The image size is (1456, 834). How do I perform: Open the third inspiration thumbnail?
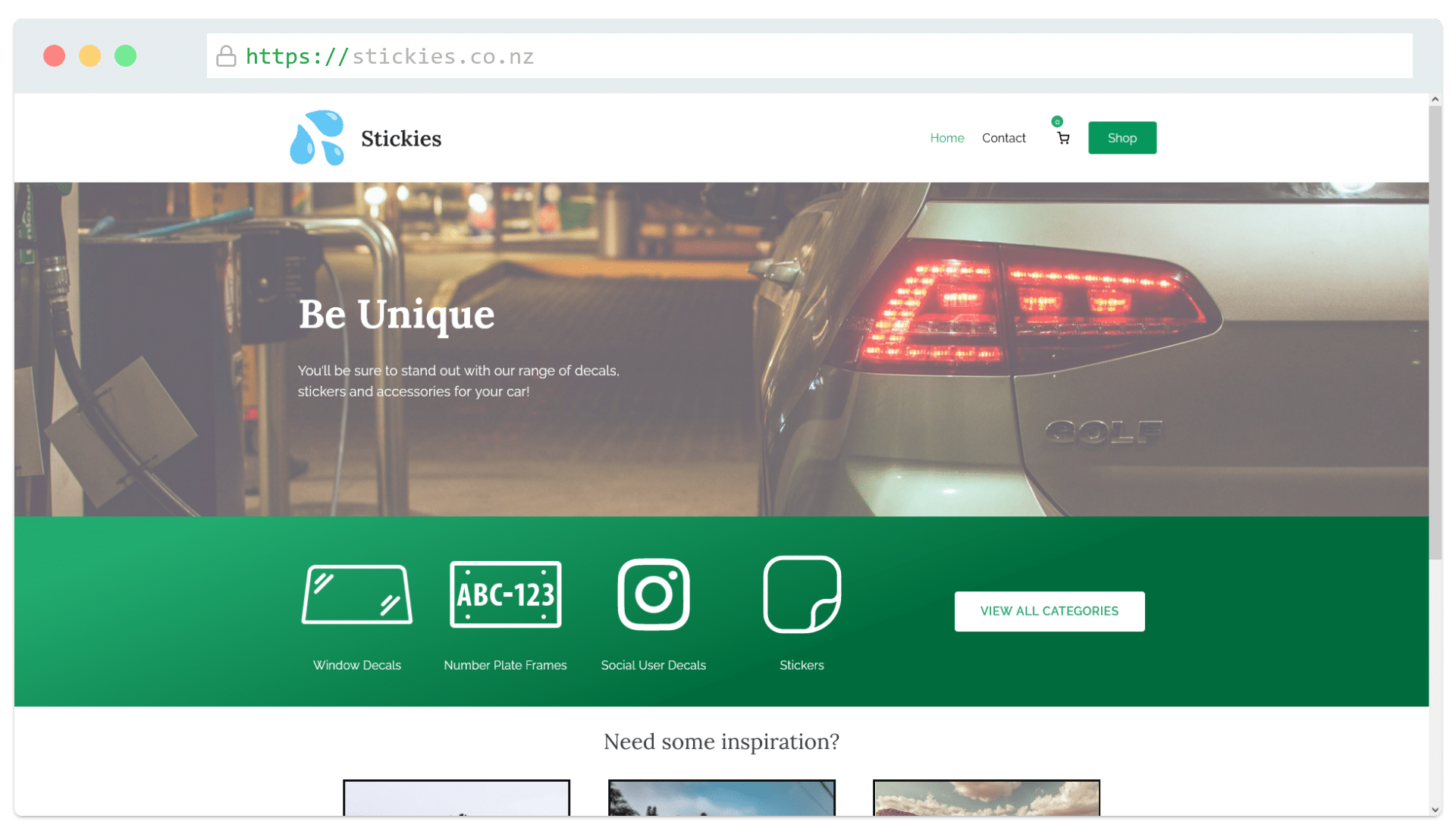(x=987, y=798)
